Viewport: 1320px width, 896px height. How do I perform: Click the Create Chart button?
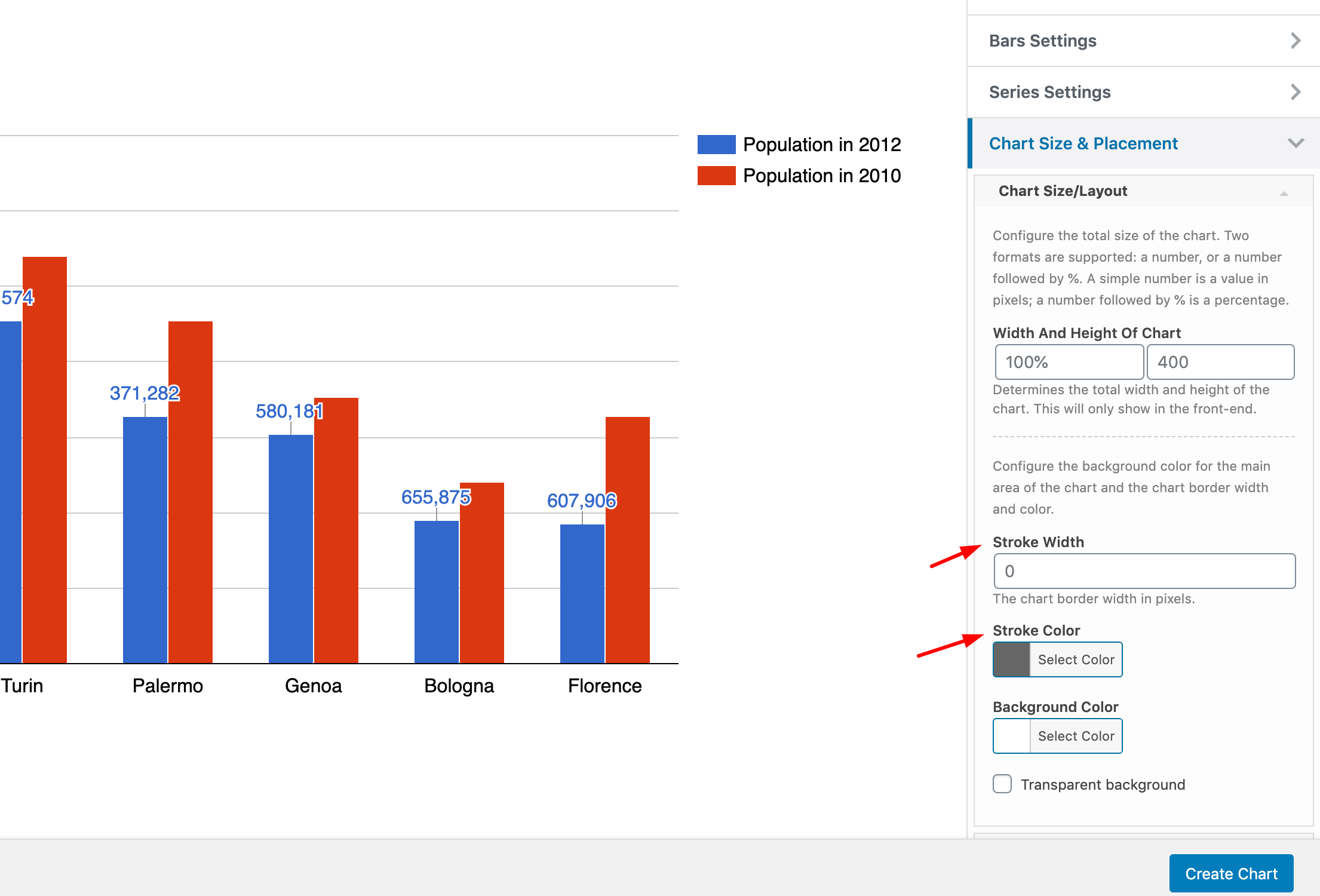(1231, 873)
